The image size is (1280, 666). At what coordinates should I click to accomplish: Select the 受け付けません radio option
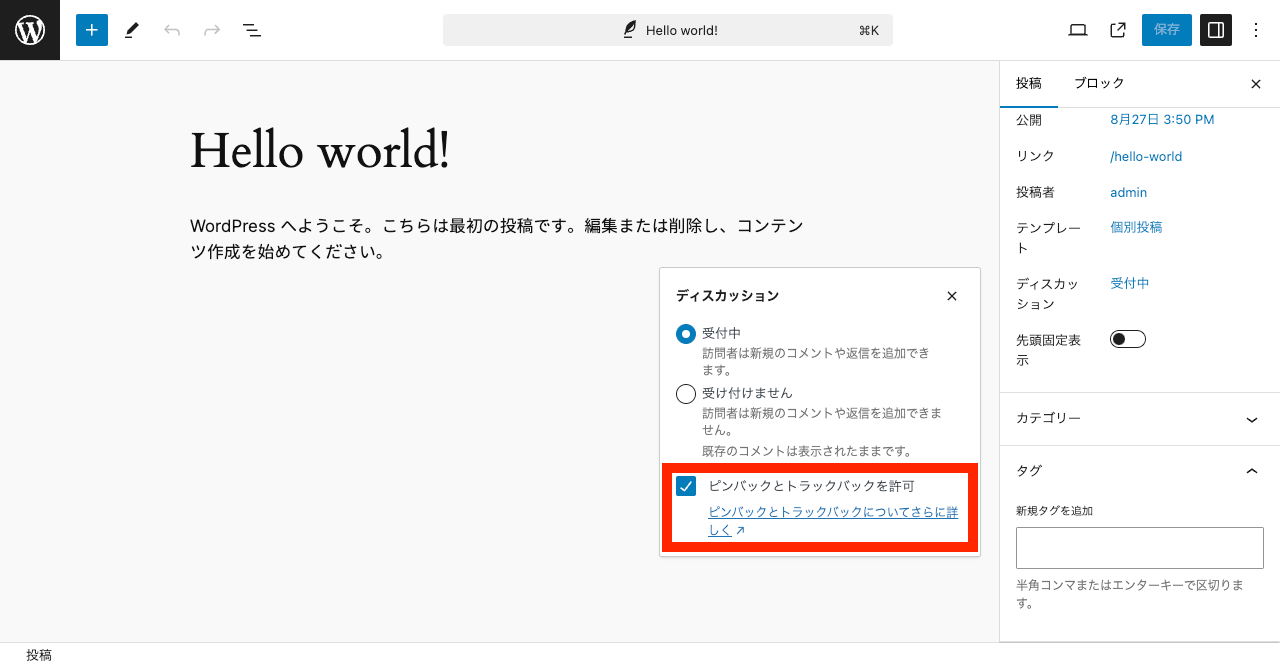[x=686, y=394]
